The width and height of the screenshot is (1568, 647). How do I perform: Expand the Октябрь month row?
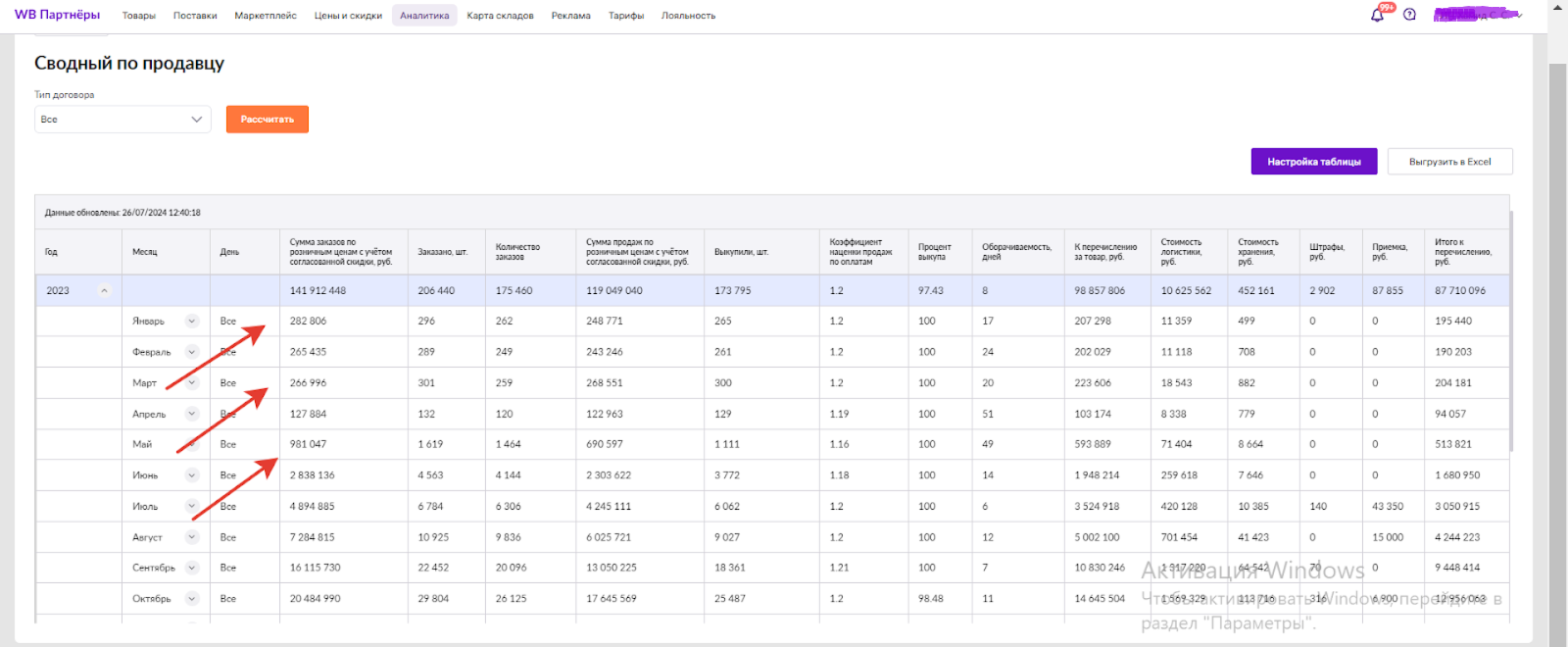[x=192, y=599]
